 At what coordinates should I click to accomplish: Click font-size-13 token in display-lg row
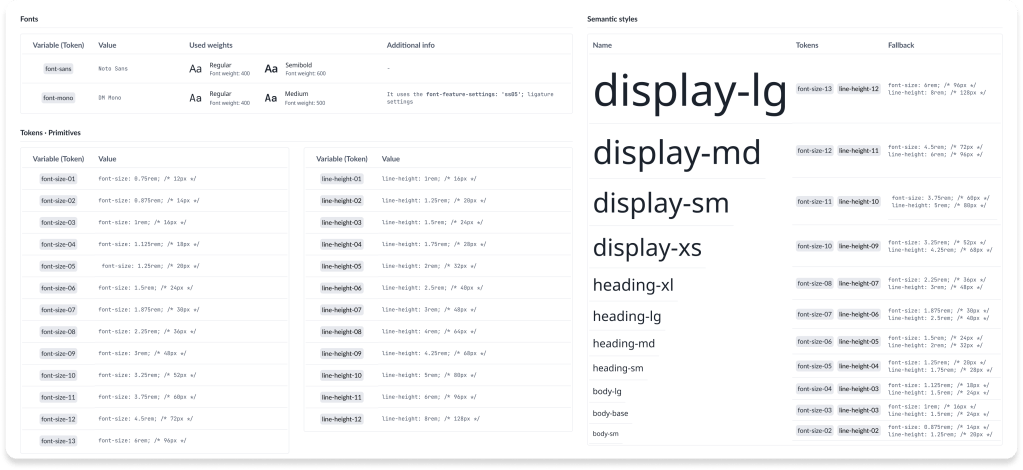814,89
